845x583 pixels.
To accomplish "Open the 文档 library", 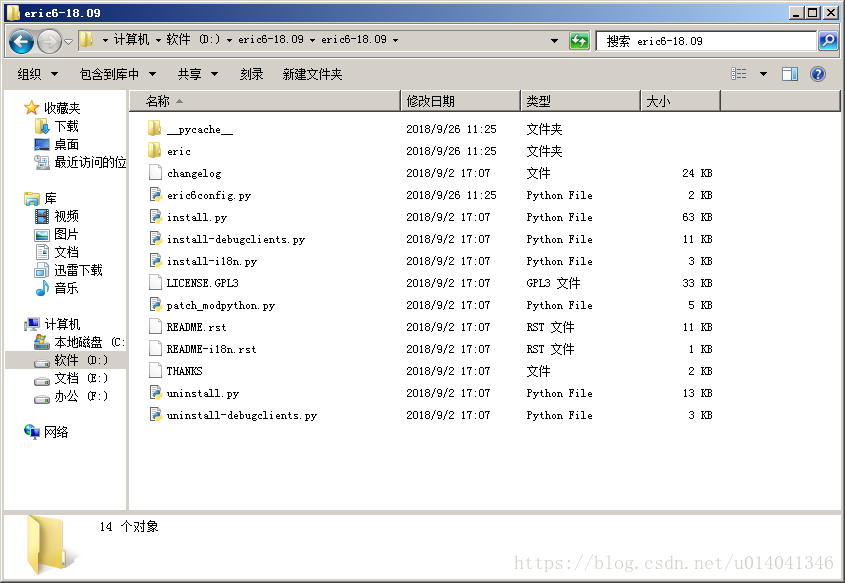I will point(57,252).
